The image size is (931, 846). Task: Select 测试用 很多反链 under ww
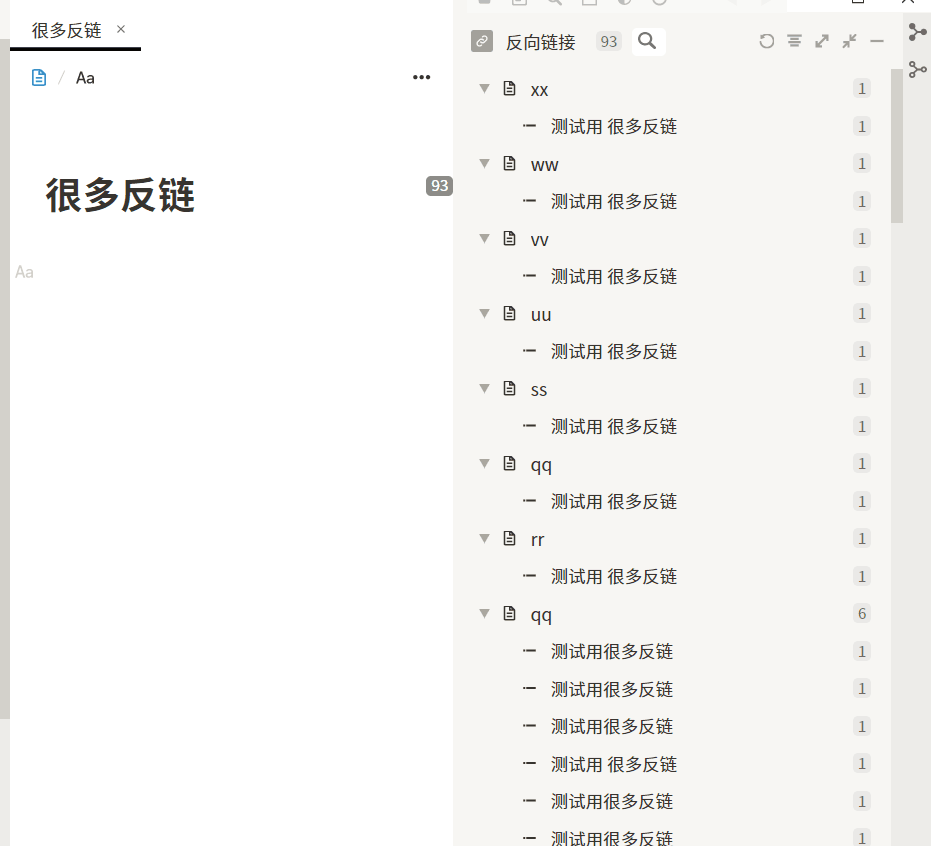pos(614,201)
